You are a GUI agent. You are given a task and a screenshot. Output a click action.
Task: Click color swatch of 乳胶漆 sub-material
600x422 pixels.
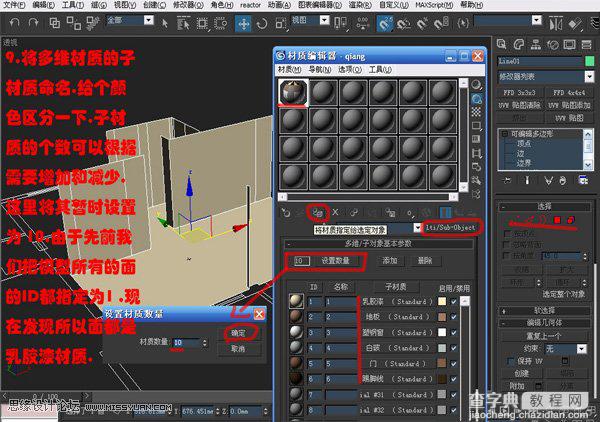[442, 301]
